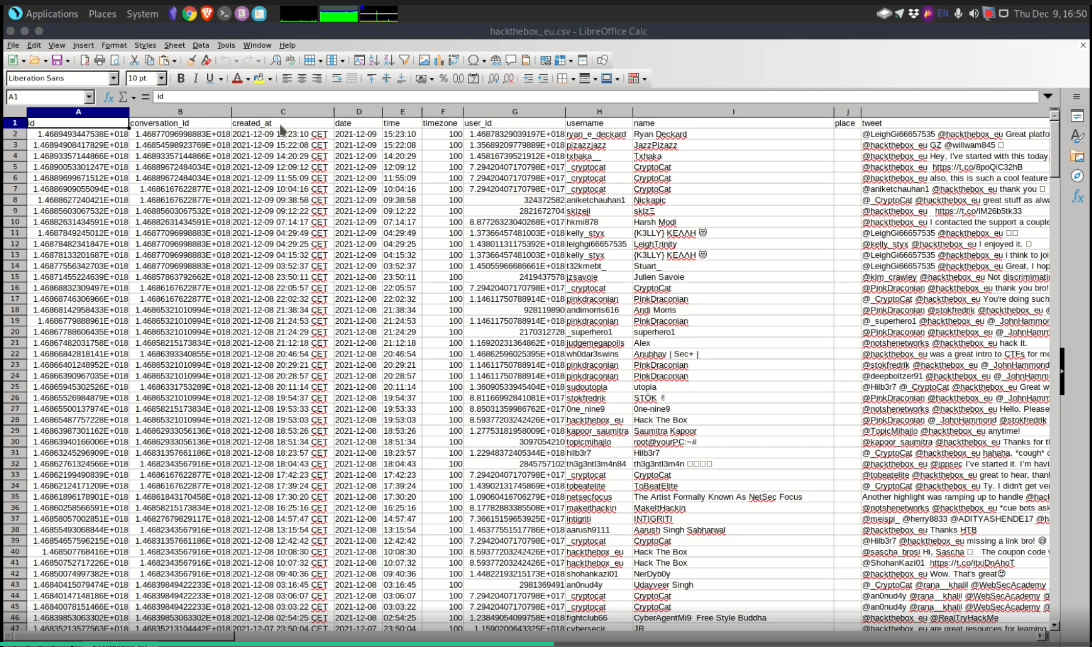
Task: Toggle Italic formatting
Action: point(195,79)
